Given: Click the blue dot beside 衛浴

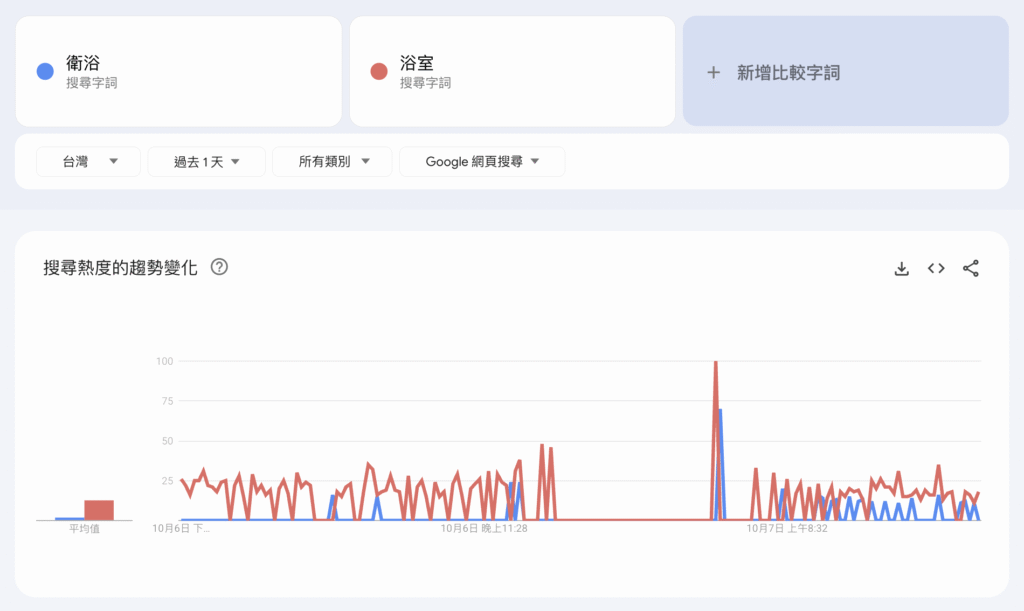Looking at the screenshot, I should click(x=44, y=71).
